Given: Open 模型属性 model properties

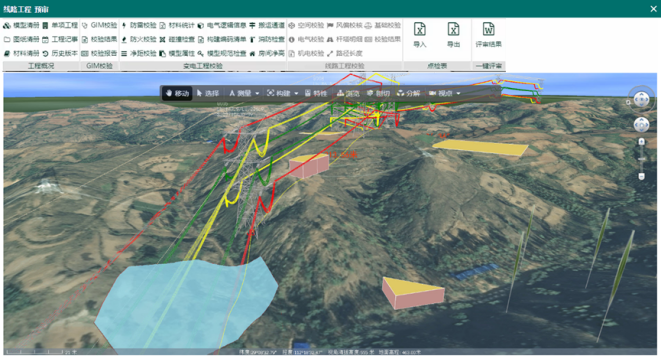Looking at the screenshot, I should 177,53.
